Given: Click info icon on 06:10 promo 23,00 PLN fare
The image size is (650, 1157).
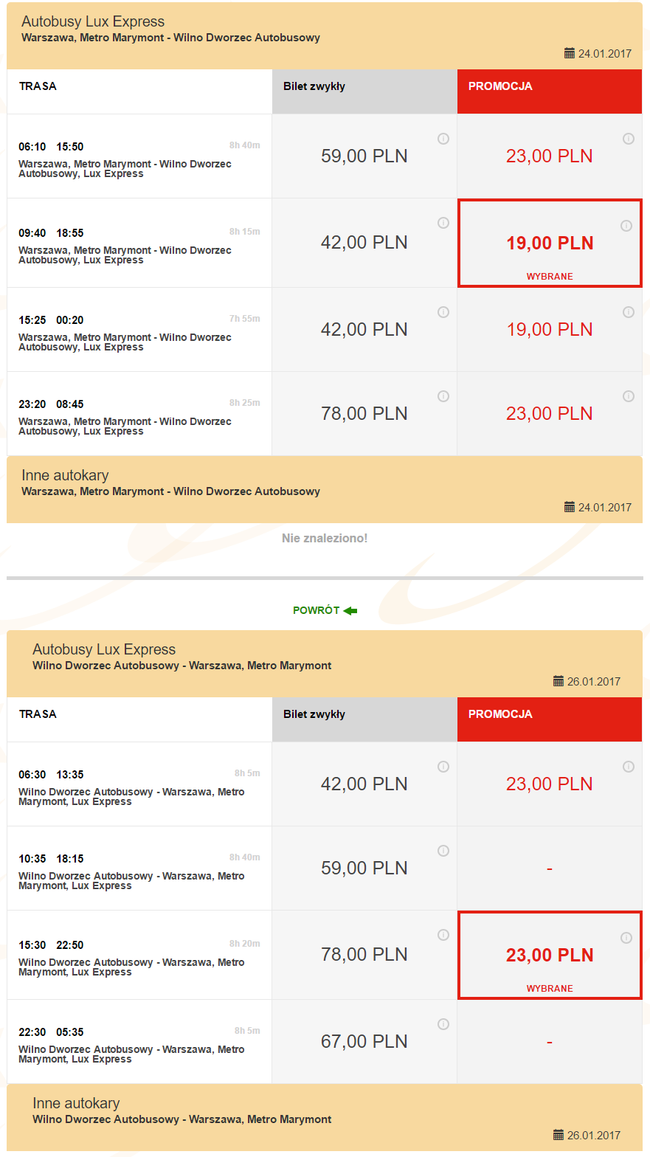Looking at the screenshot, I should pyautogui.click(x=628, y=139).
